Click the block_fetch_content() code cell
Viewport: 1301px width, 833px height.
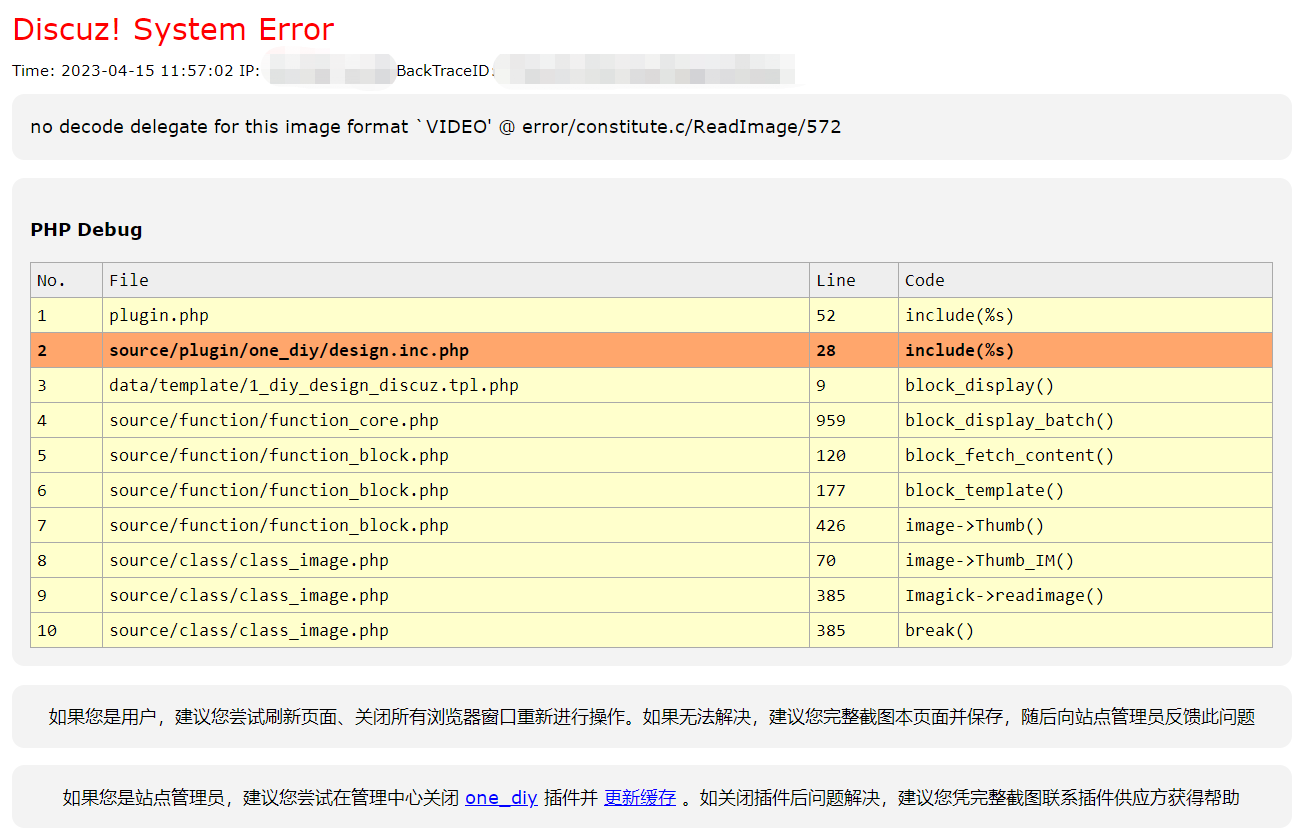1085,455
